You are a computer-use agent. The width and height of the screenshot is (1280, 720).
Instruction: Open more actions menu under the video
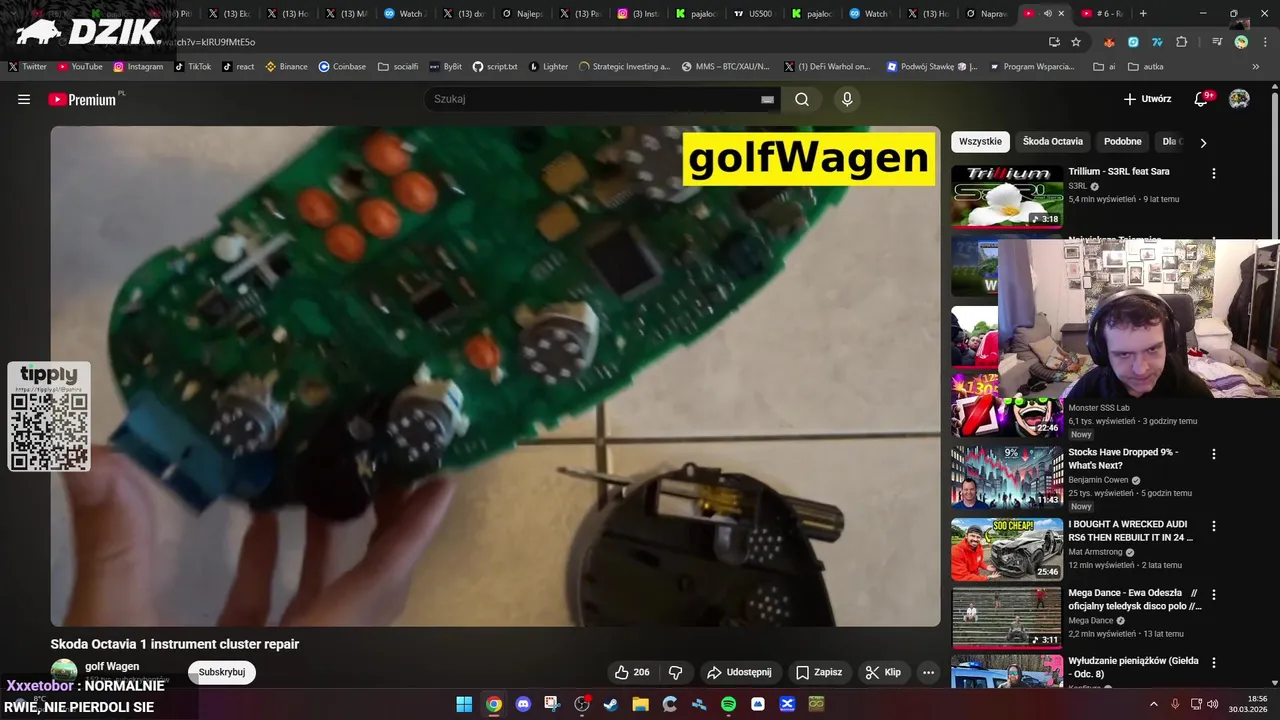[928, 672]
